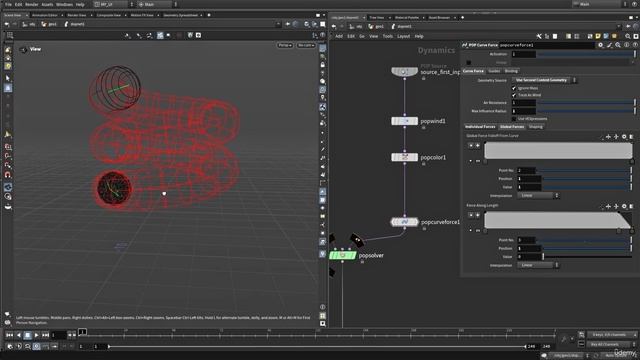The image size is (640, 360).
Task: Open the Geometry Source dropdown
Action: click(x=544, y=80)
